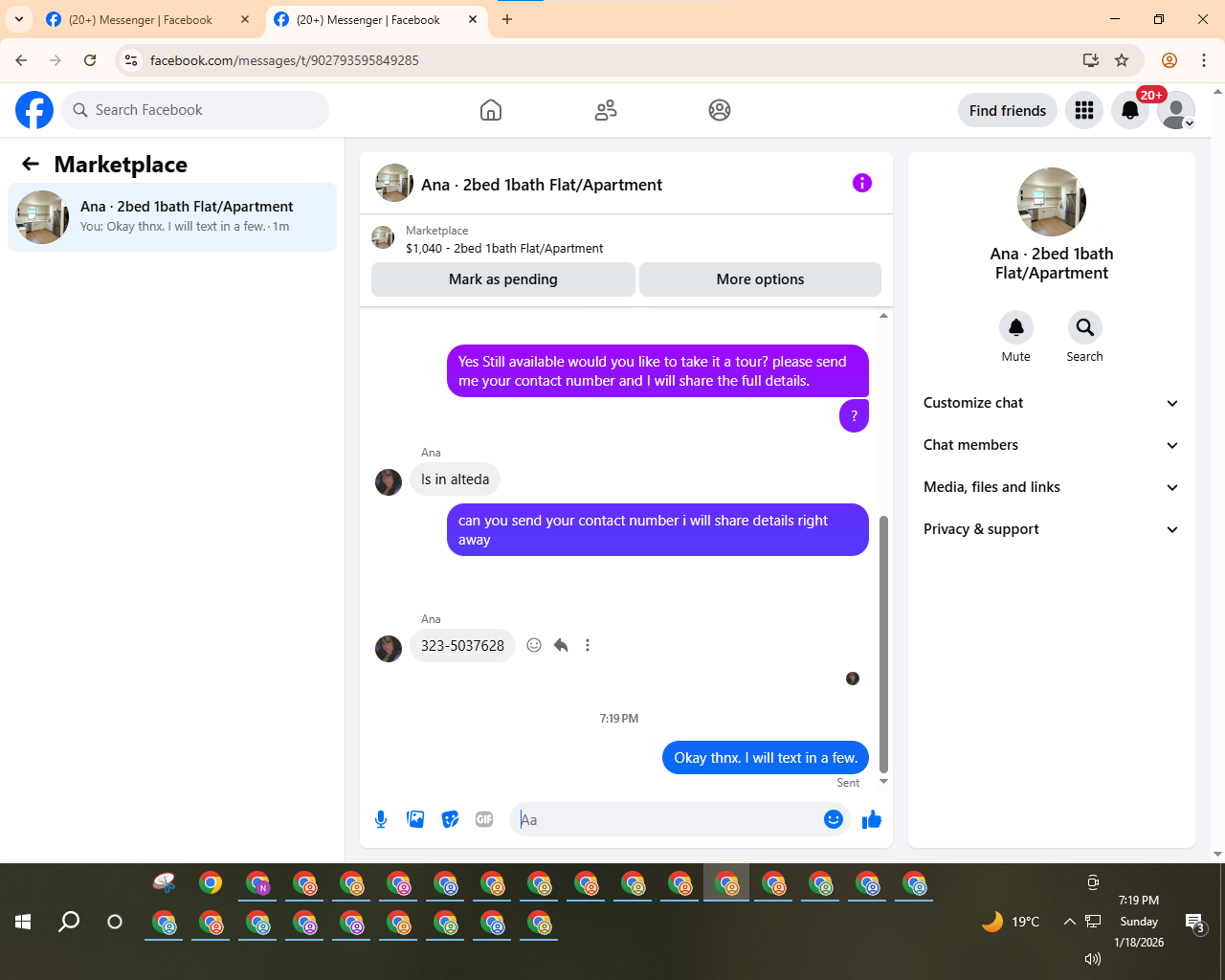
Task: Open account profile avatar menu
Action: pyautogui.click(x=1176, y=110)
